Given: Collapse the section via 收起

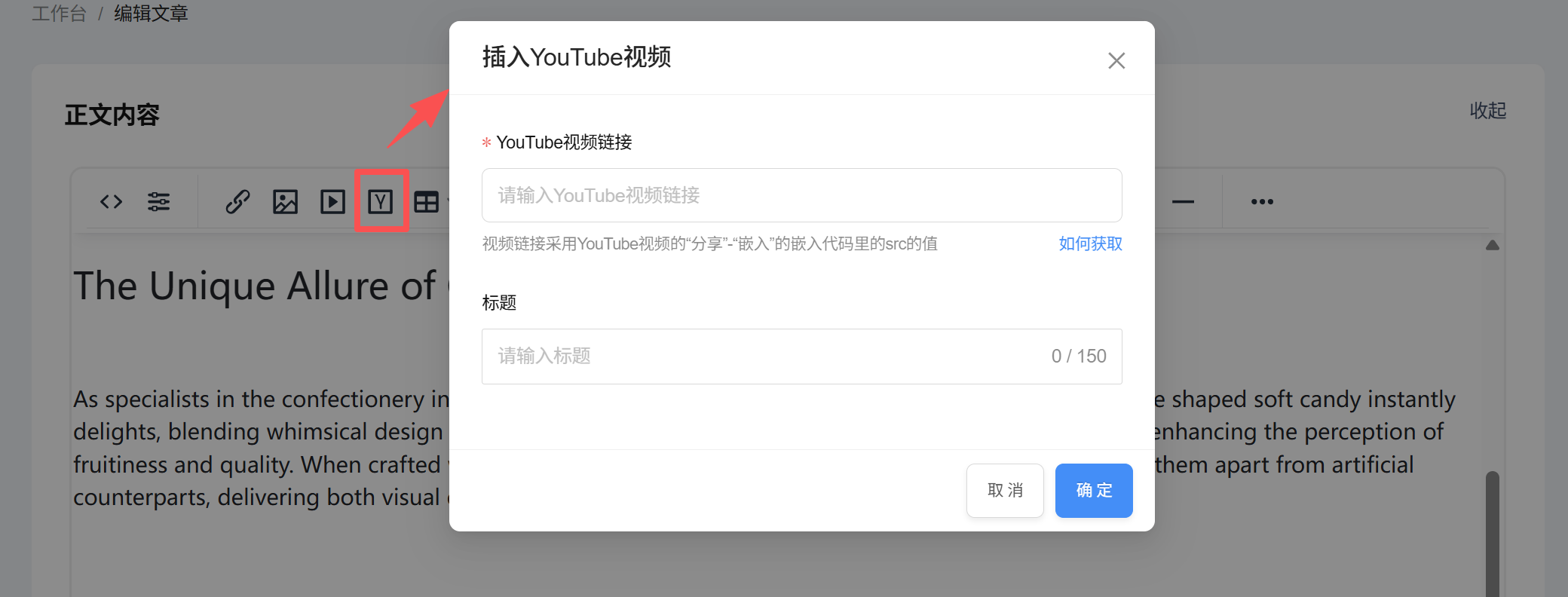Looking at the screenshot, I should [x=1487, y=111].
